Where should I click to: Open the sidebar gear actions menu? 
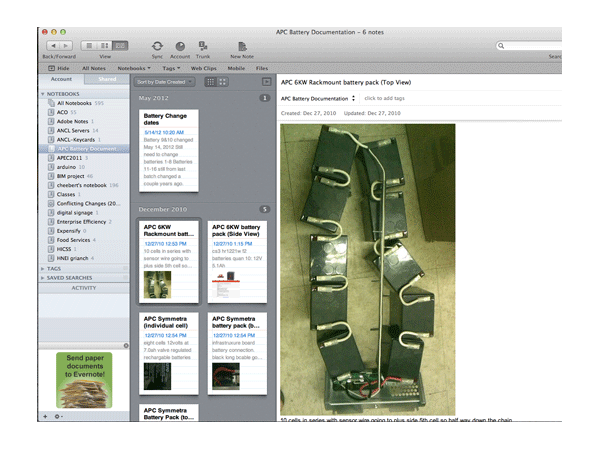click(x=58, y=416)
